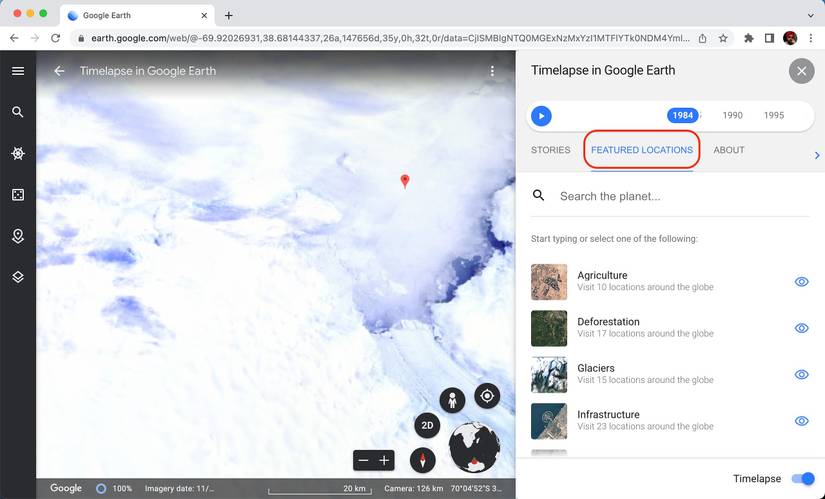Click the browser address bar URL
The height and width of the screenshot is (499, 825).
click(390, 38)
